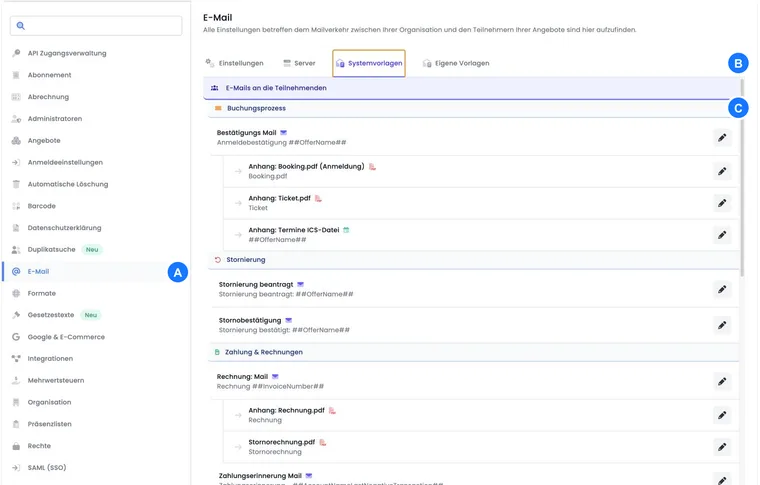
Task: Edit the Stornierung beantragt template
Action: (722, 289)
